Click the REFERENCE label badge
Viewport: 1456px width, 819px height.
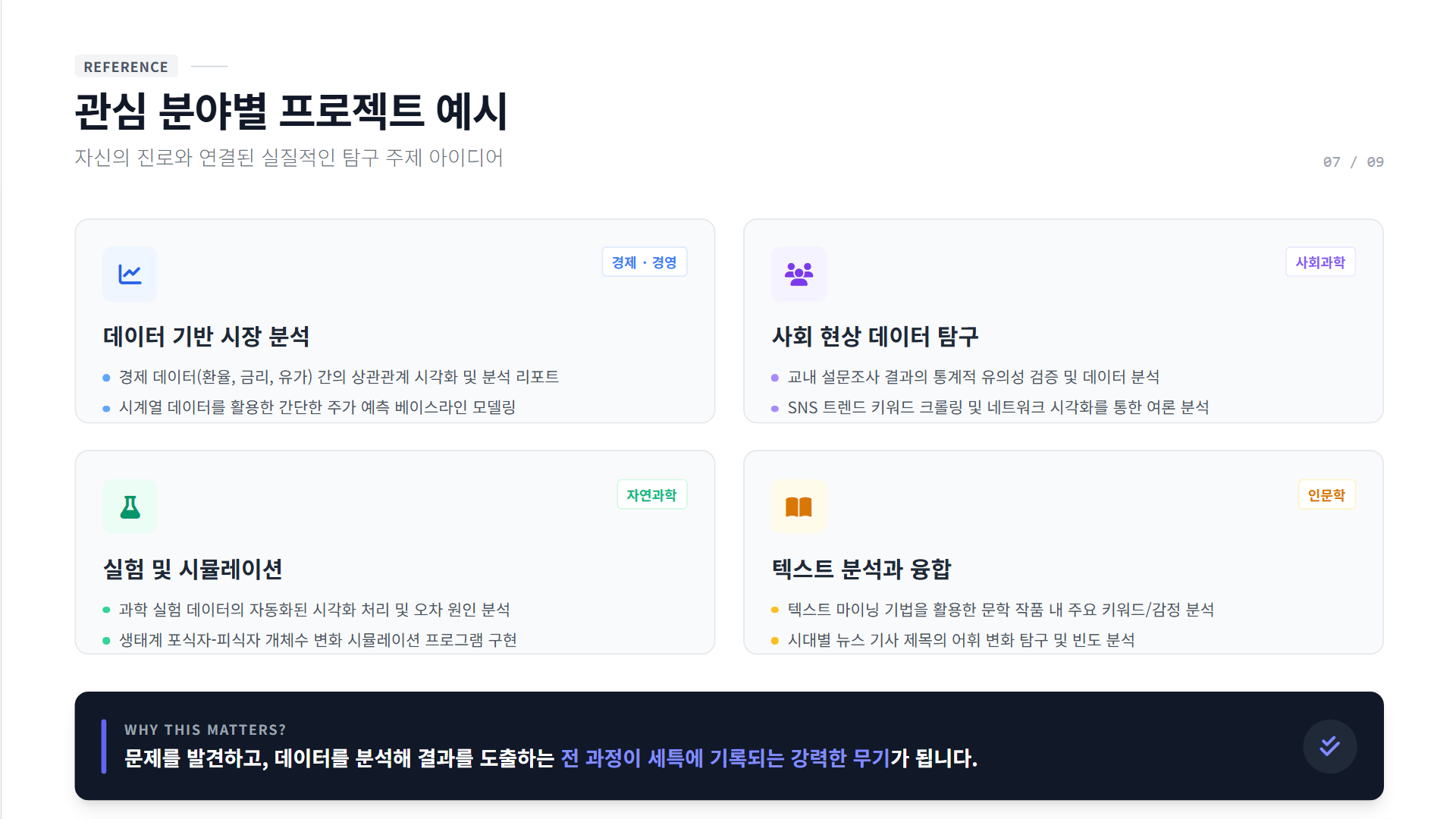[x=126, y=67]
